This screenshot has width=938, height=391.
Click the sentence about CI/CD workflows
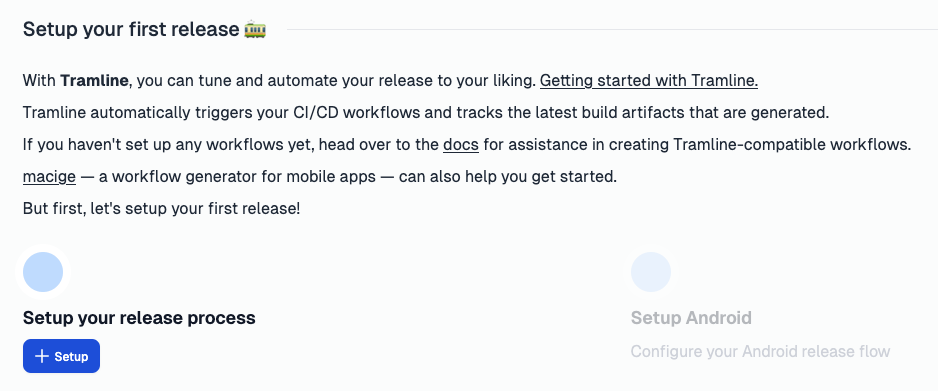(425, 112)
